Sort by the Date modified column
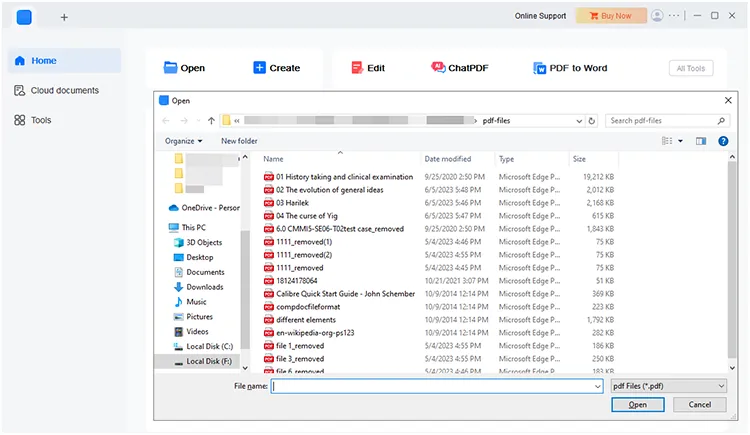750x435 pixels. [x=448, y=159]
